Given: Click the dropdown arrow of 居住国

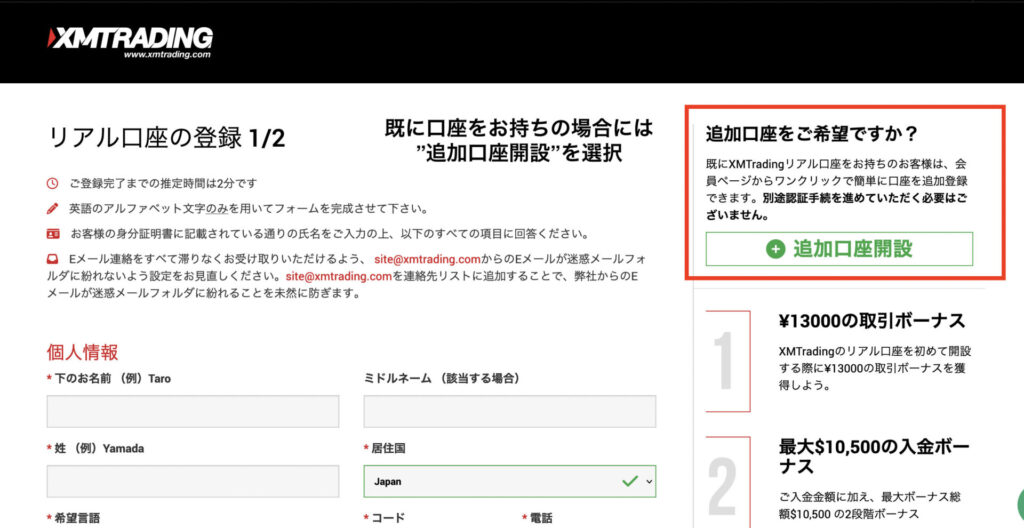Looking at the screenshot, I should (x=648, y=482).
